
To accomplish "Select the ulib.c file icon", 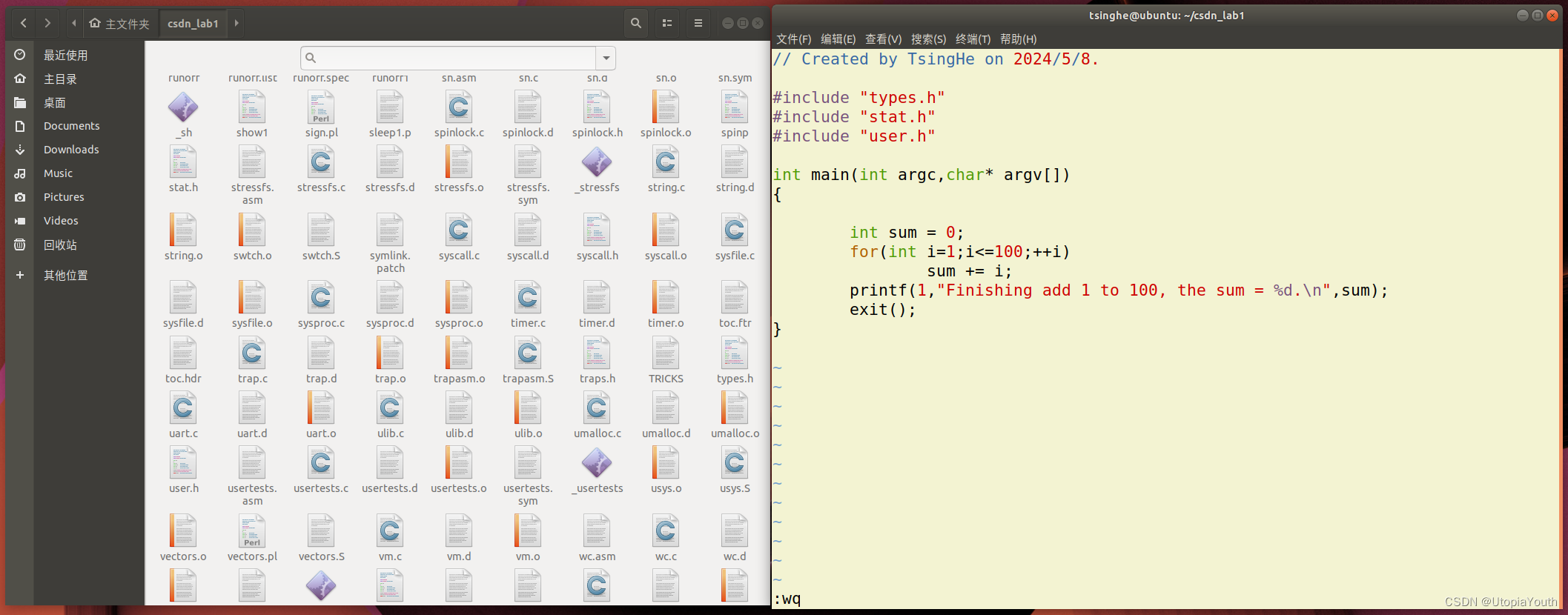I will 390,409.
